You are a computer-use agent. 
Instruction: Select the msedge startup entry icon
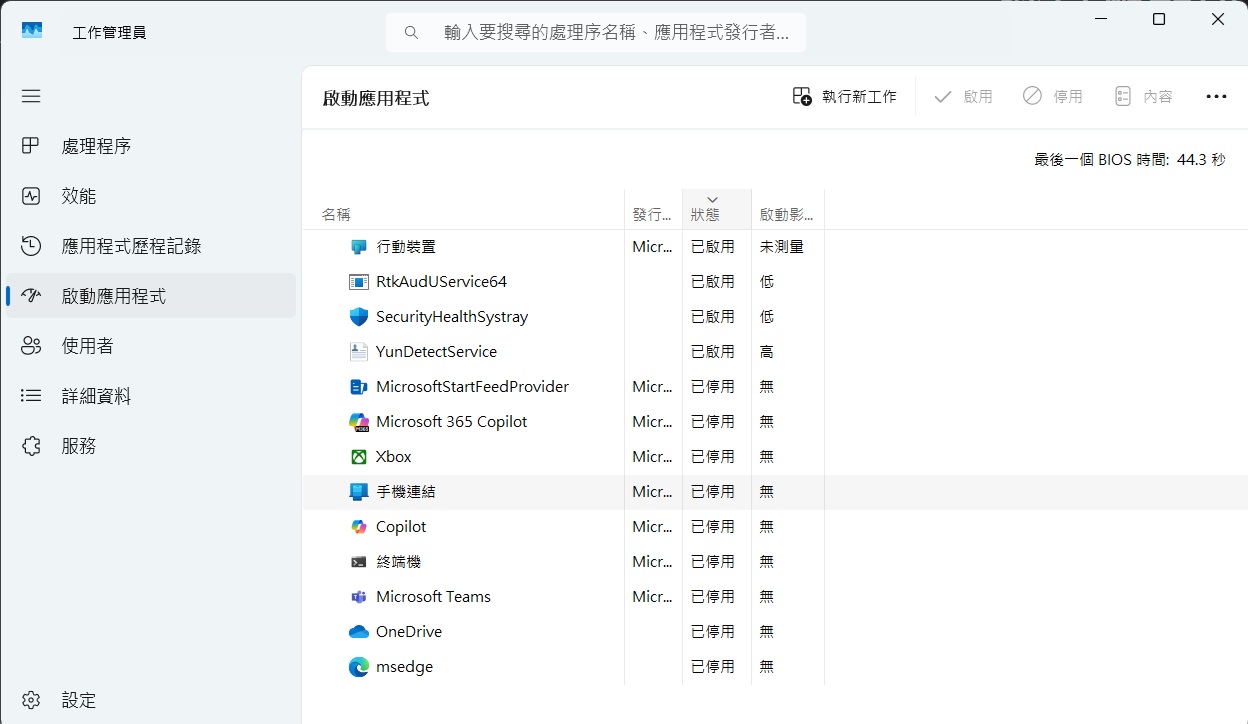359,667
